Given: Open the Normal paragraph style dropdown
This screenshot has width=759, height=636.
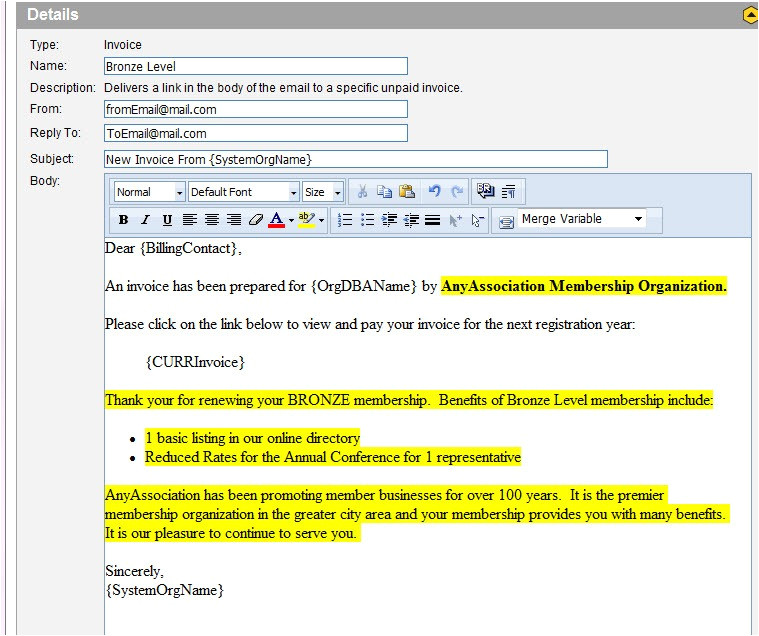Looking at the screenshot, I should point(150,192).
